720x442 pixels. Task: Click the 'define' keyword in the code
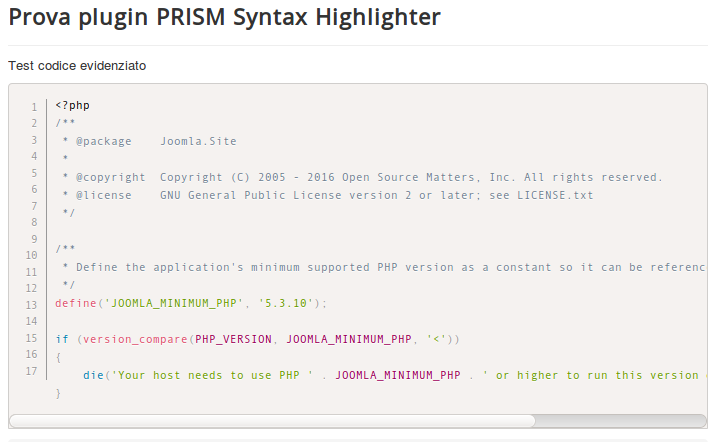click(76, 303)
